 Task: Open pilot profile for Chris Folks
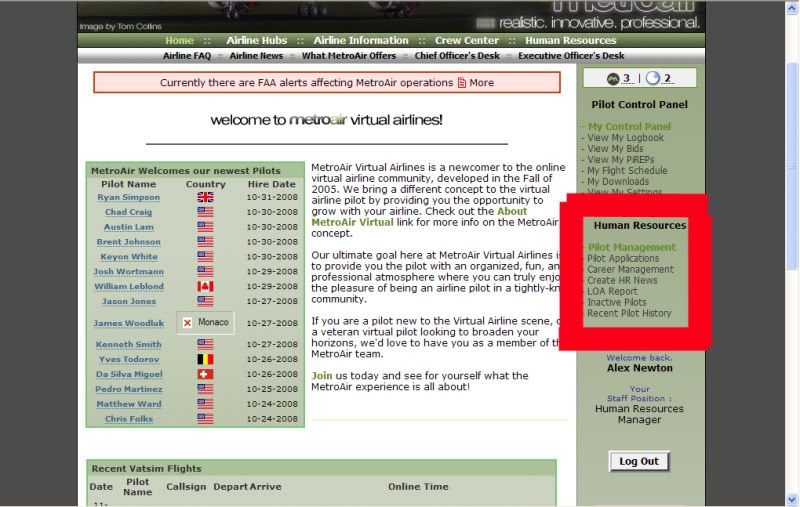click(129, 419)
